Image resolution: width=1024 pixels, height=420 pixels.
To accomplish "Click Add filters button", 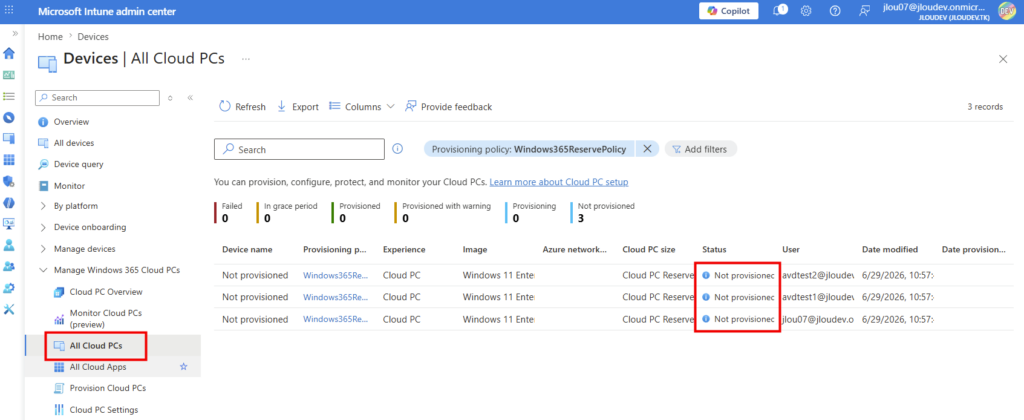I will pyautogui.click(x=701, y=149).
